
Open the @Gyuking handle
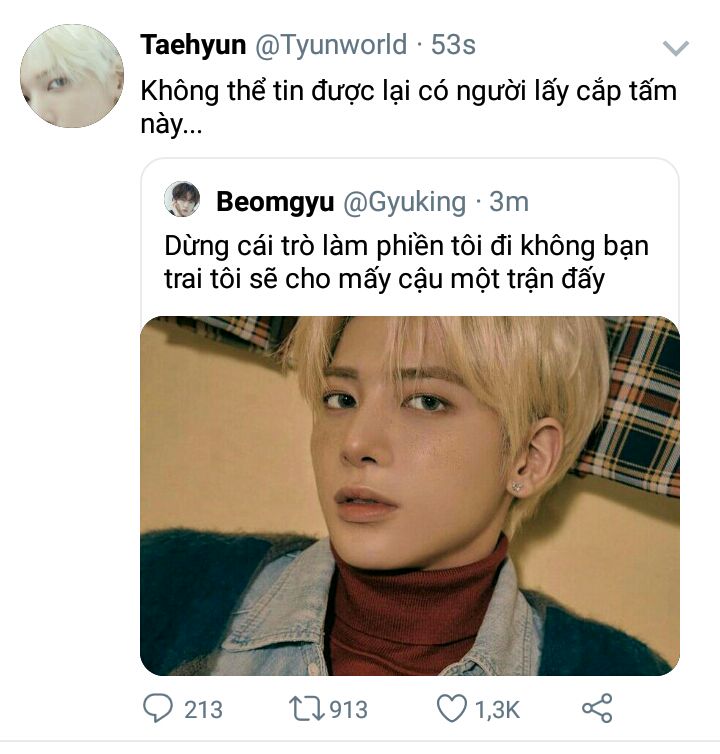[x=404, y=202]
